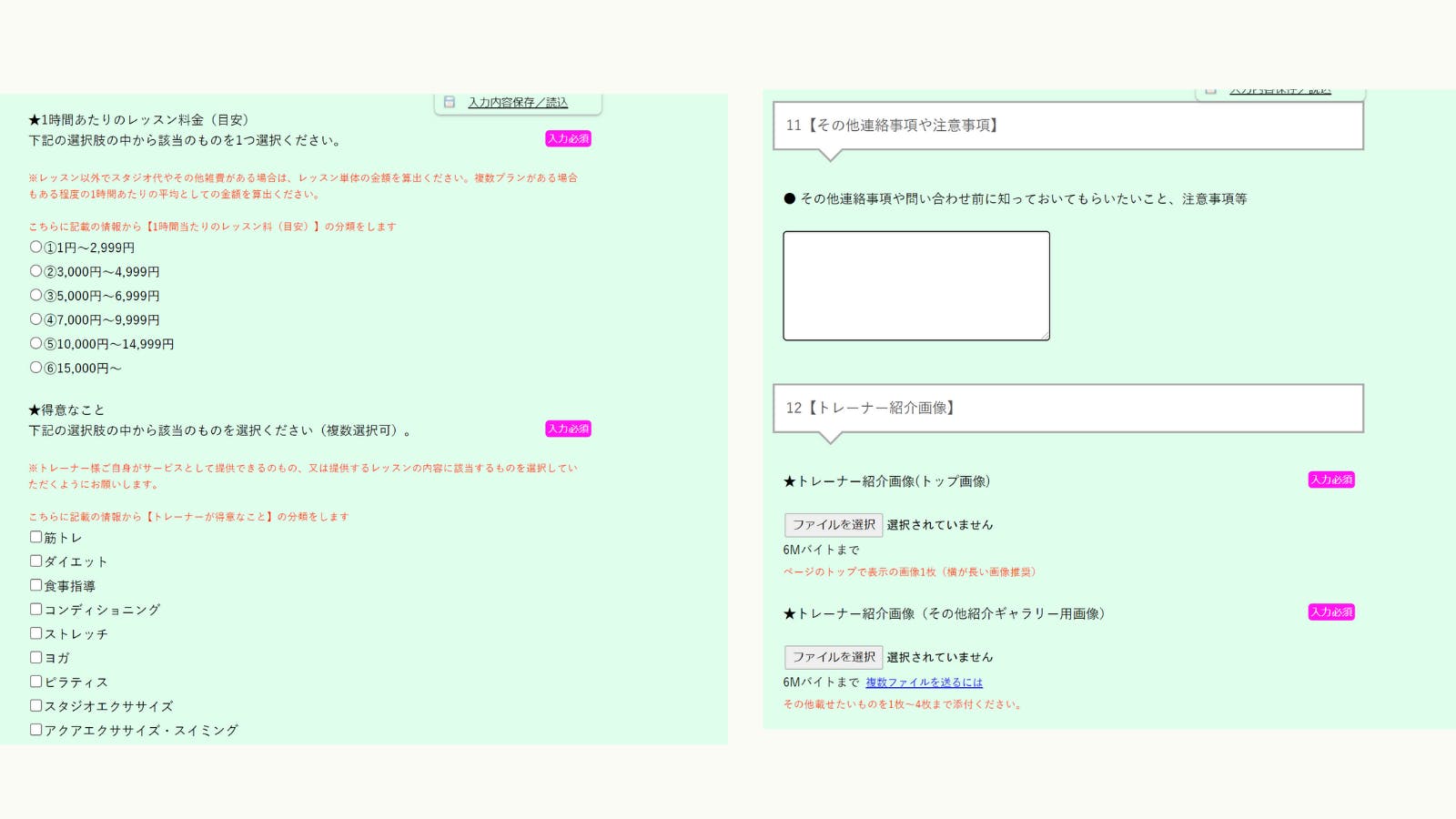Screen dimensions: 1456x819
Task: Enable the ピラティス checkbox
Action: pos(36,682)
